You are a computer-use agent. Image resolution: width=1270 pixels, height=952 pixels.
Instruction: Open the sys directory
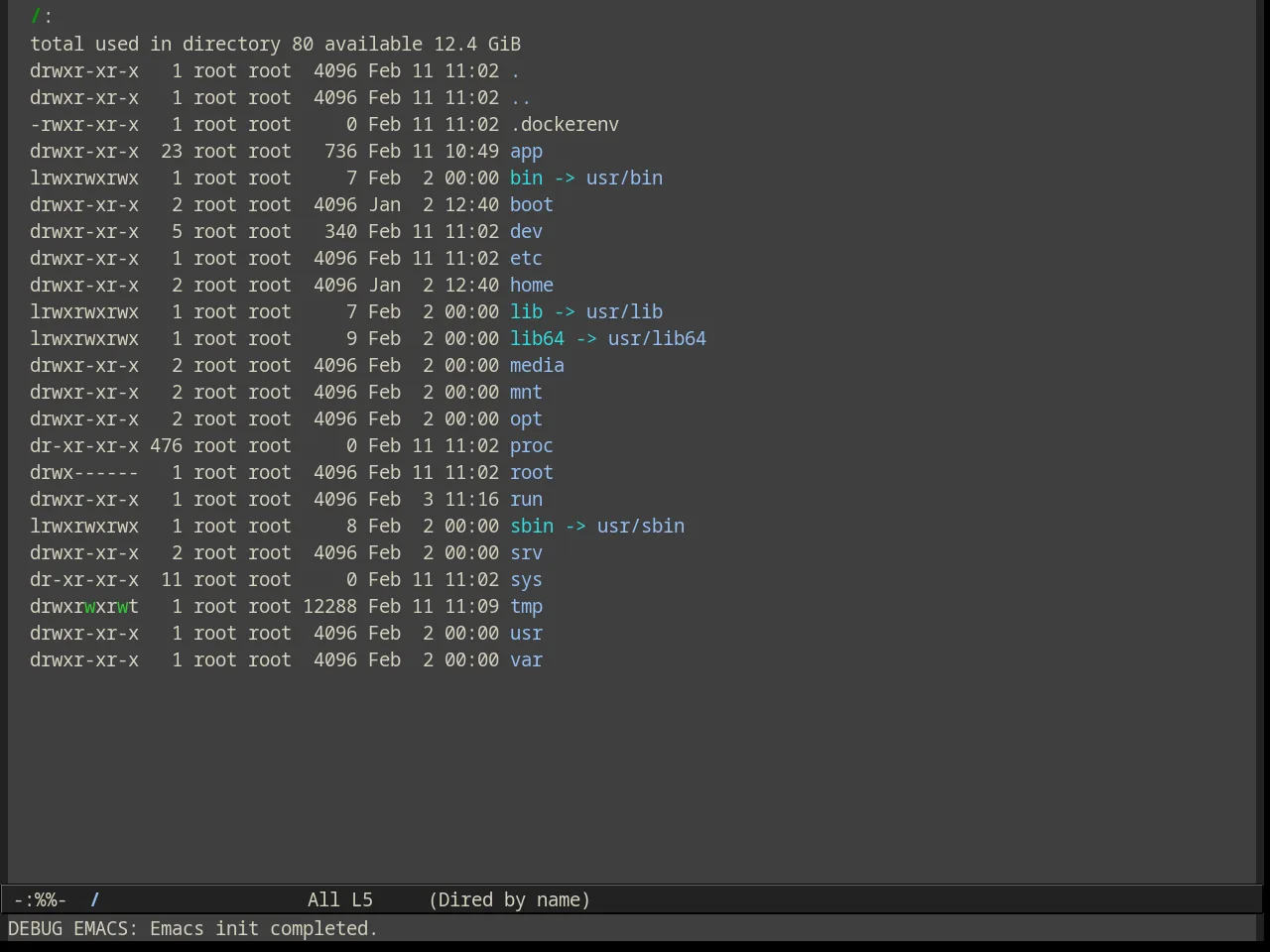click(x=526, y=580)
